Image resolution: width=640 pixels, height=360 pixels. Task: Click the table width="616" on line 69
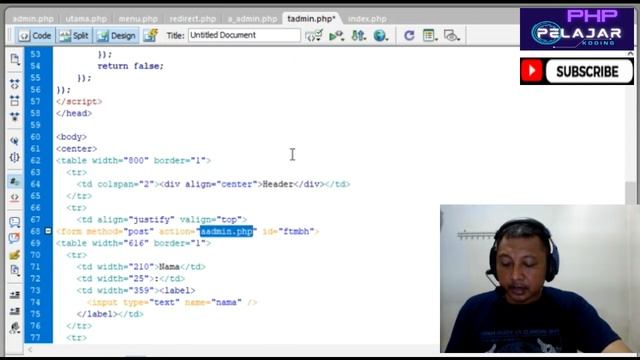coord(133,243)
